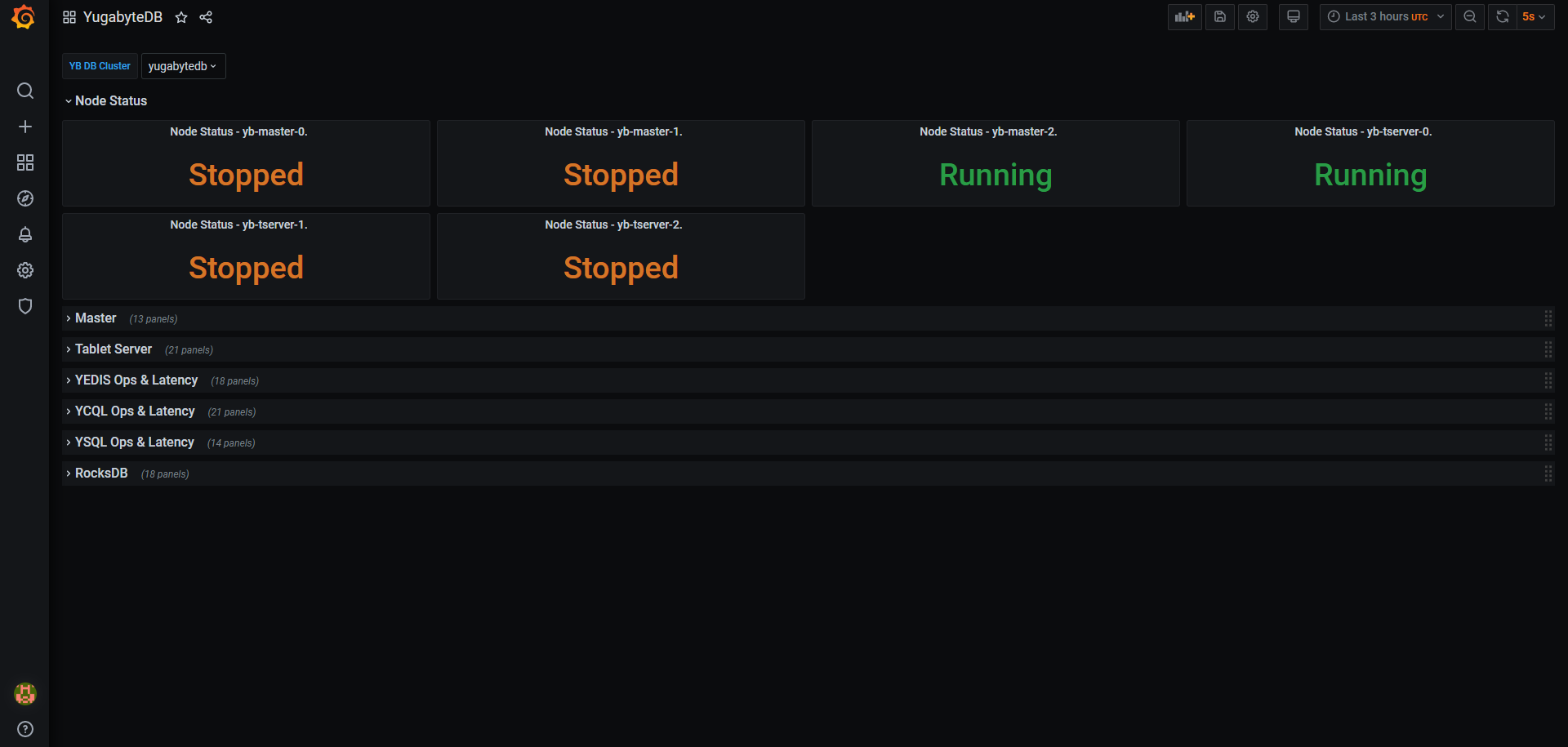Image resolution: width=1568 pixels, height=747 pixels.
Task: Expand the Tablet Server row
Action: click(113, 349)
